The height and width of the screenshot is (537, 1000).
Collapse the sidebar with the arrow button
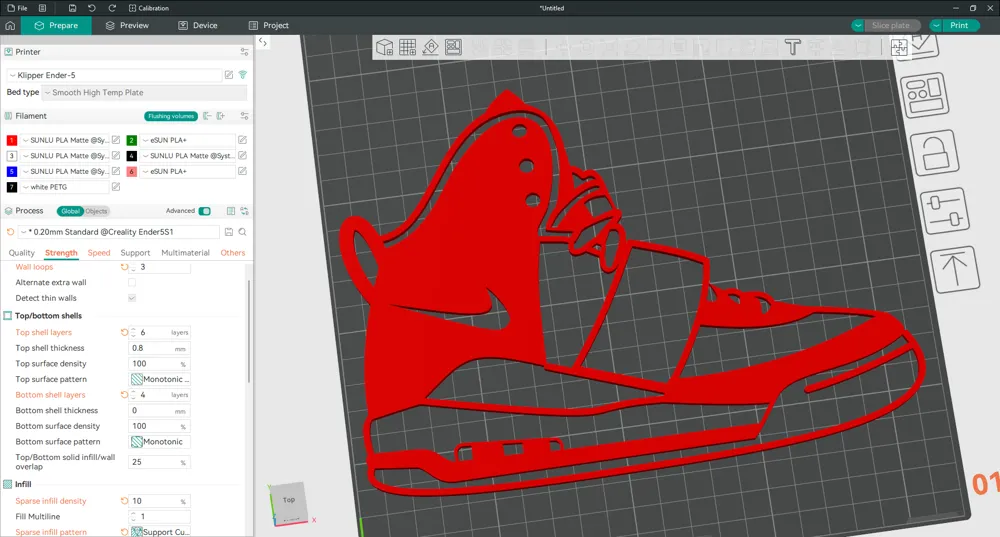point(263,42)
